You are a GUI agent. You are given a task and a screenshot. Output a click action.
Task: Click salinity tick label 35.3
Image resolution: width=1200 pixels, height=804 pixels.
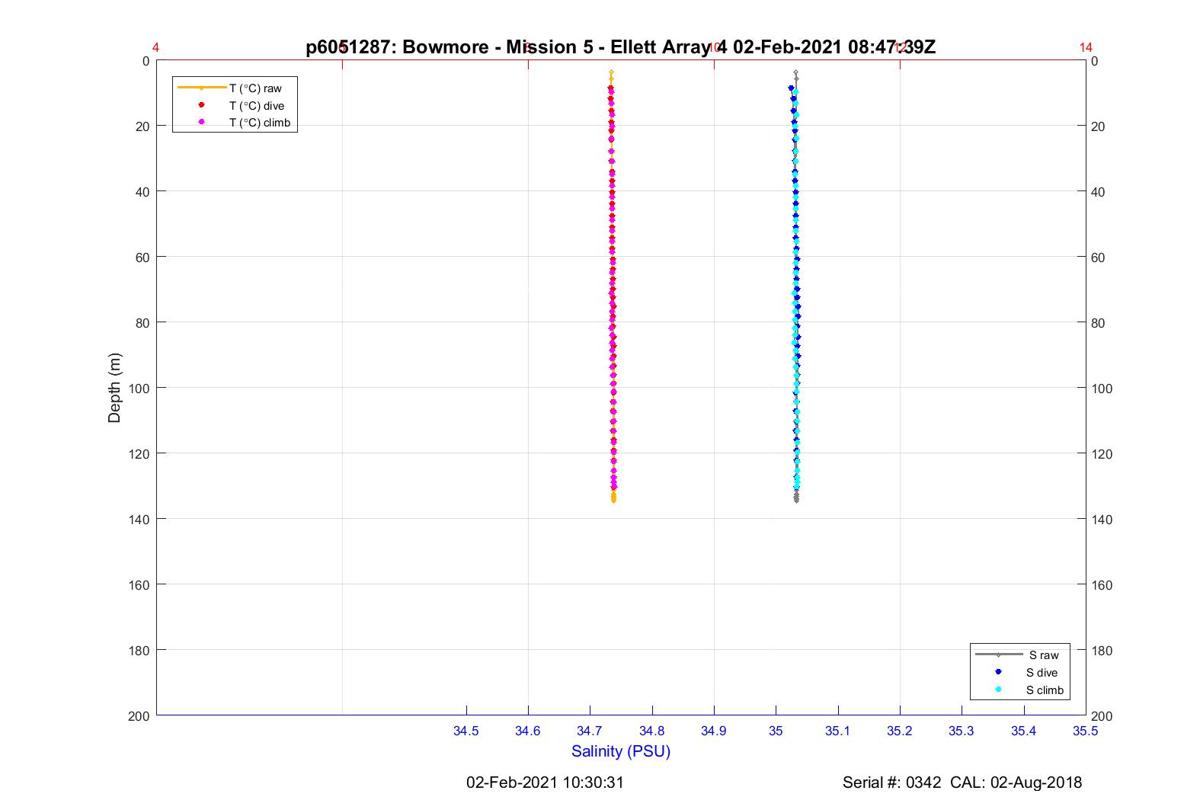962,731
